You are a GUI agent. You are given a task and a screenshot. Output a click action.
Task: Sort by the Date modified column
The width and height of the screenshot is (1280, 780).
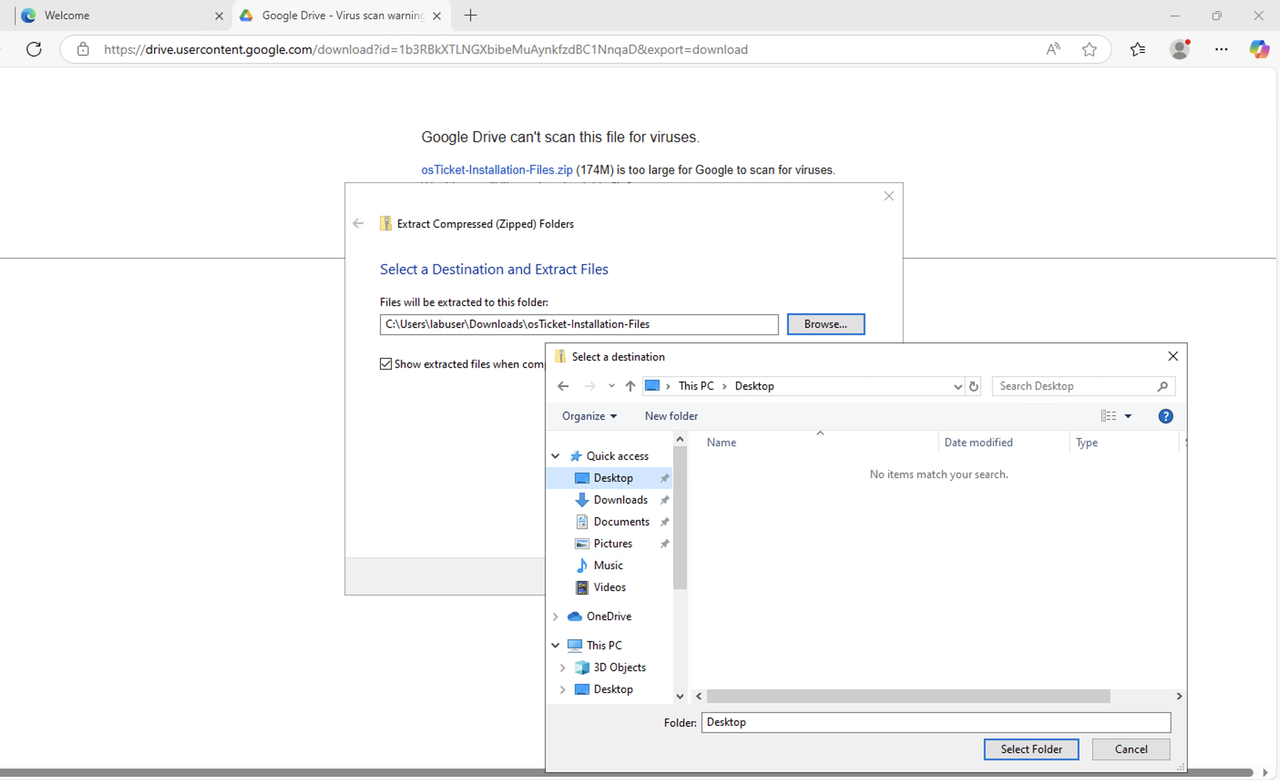click(978, 442)
